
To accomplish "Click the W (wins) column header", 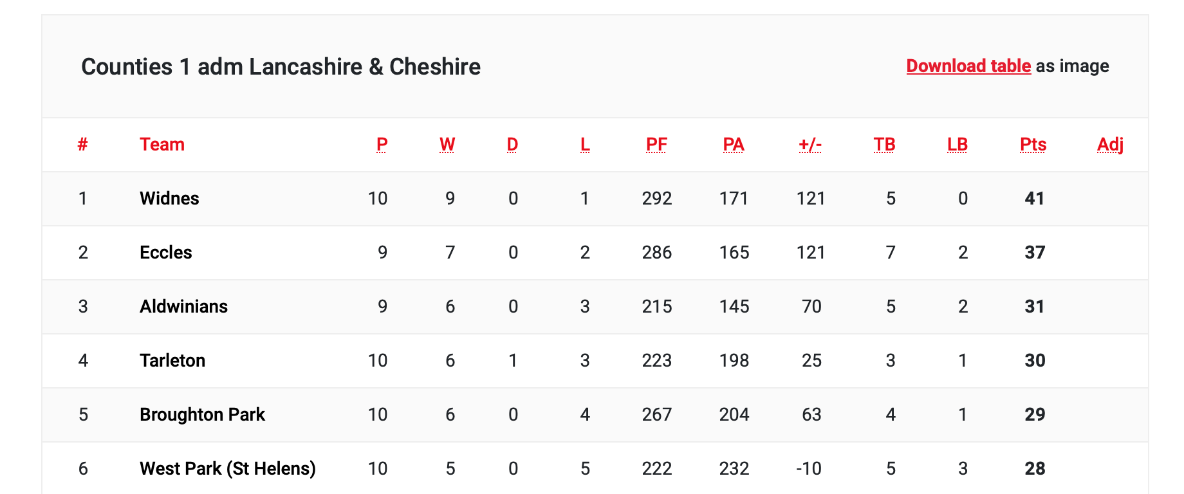I will [x=447, y=144].
